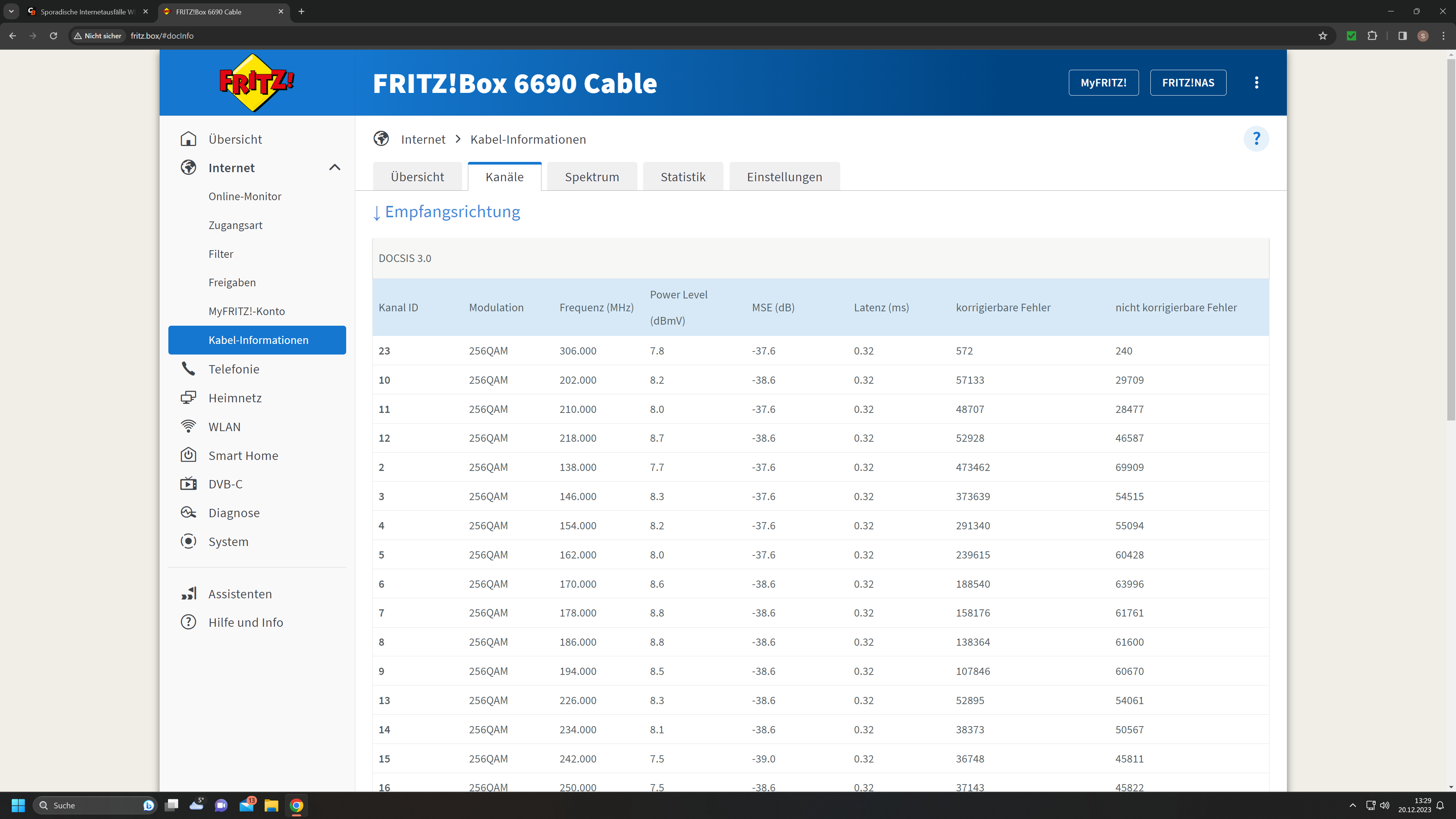The height and width of the screenshot is (819, 1456).
Task: Click the Smart Home icon
Action: (188, 455)
